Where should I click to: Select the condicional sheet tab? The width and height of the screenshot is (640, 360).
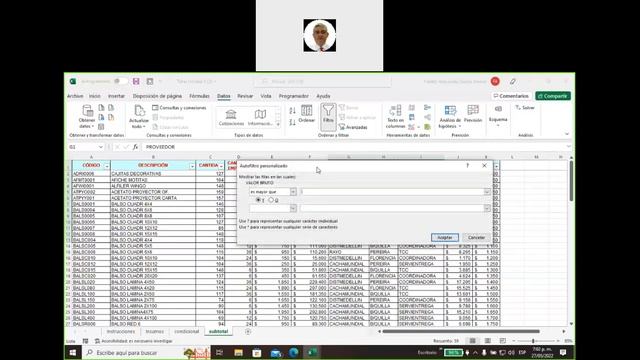[187, 331]
